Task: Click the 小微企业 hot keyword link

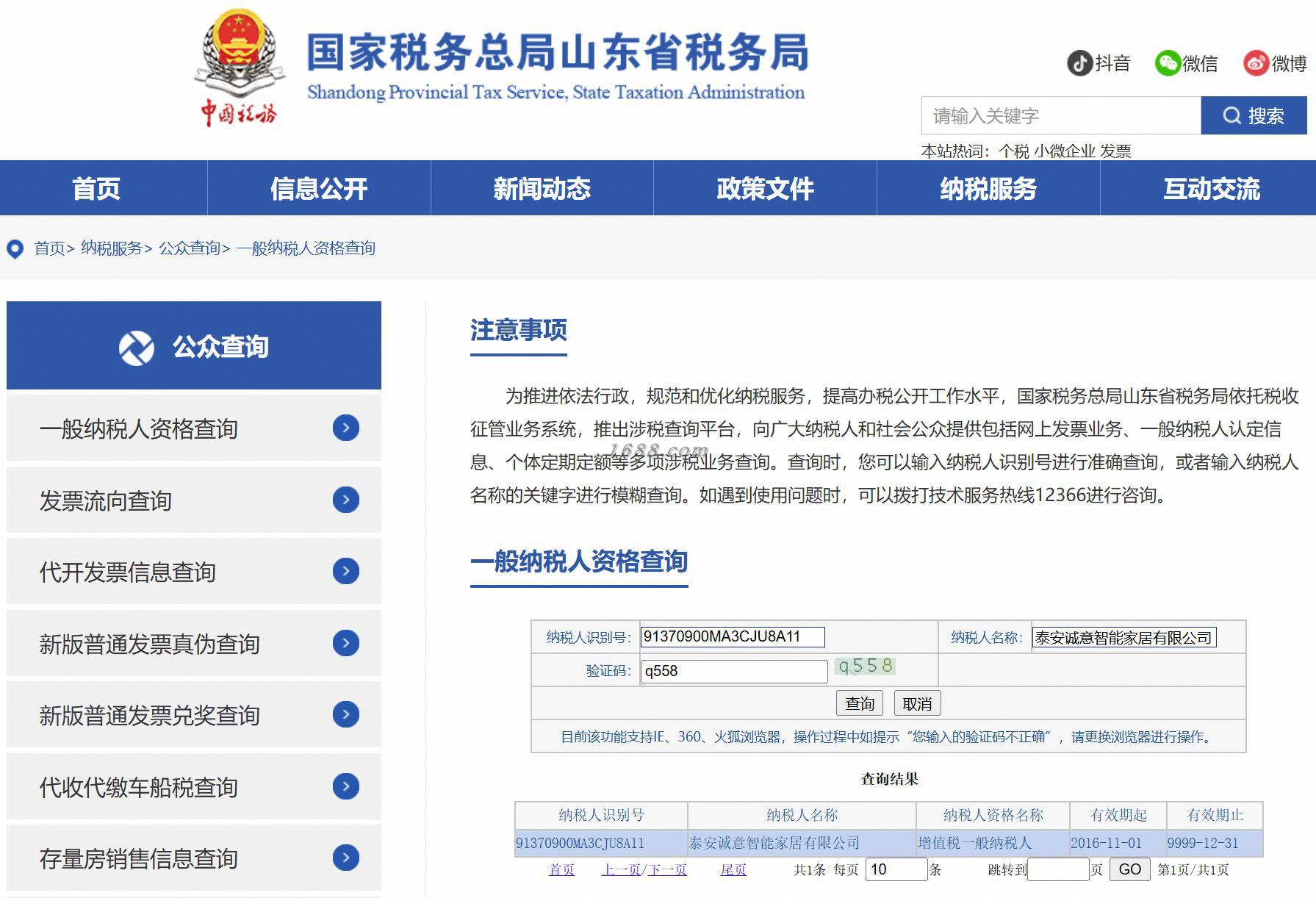Action: (x=1065, y=151)
